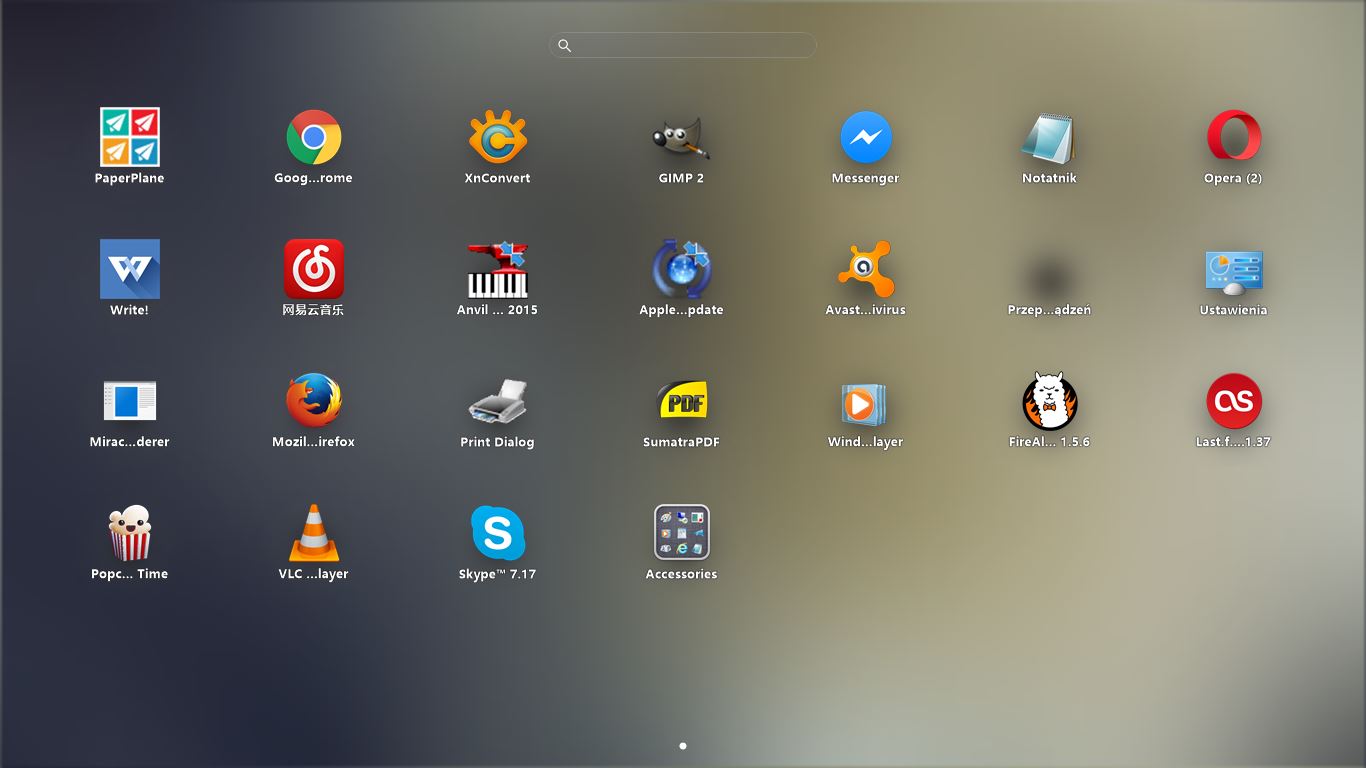Open the Opera (2) browser icon
This screenshot has height=768, width=1366.
[1233, 136]
